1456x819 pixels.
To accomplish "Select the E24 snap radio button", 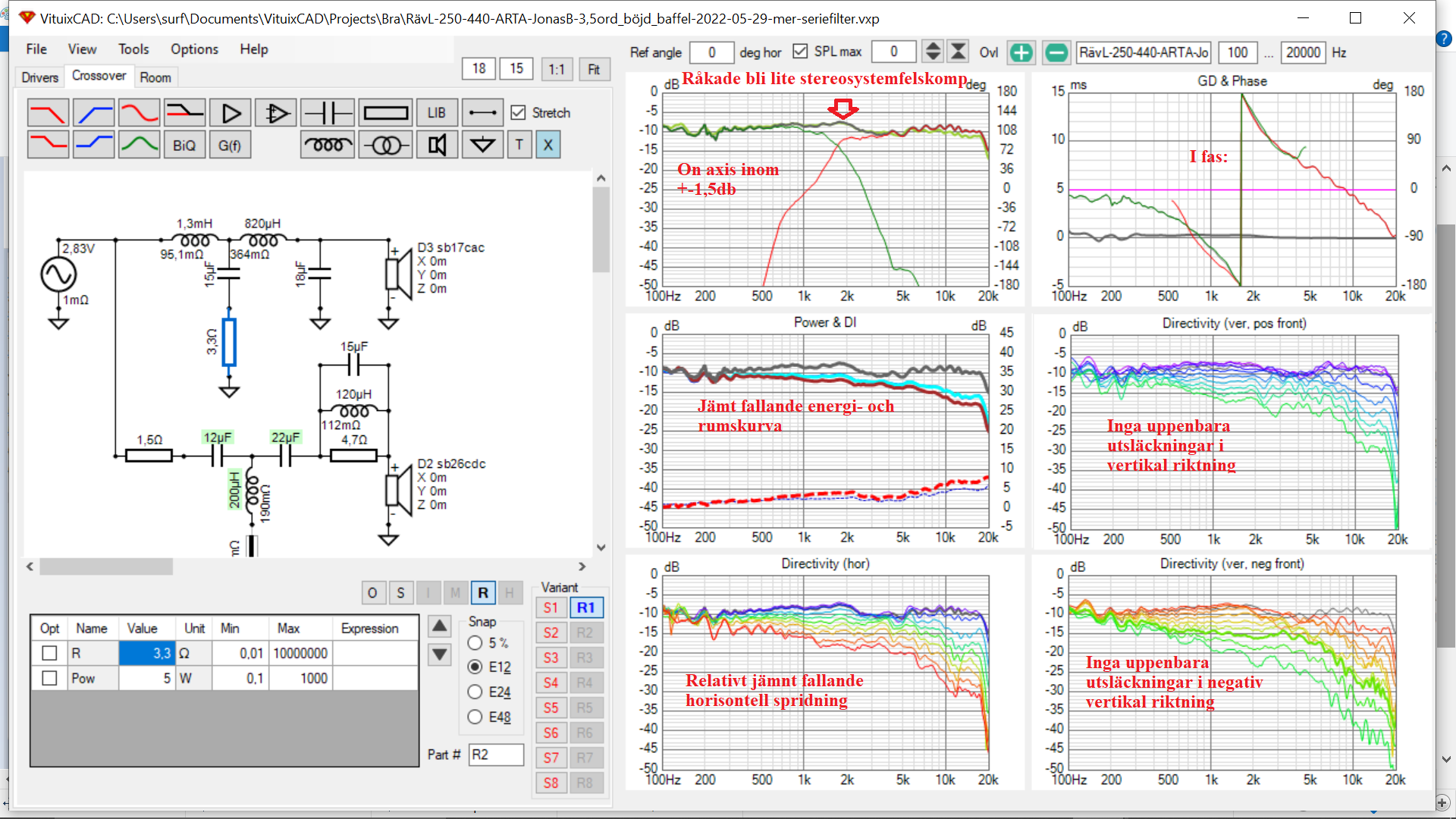I will [475, 692].
